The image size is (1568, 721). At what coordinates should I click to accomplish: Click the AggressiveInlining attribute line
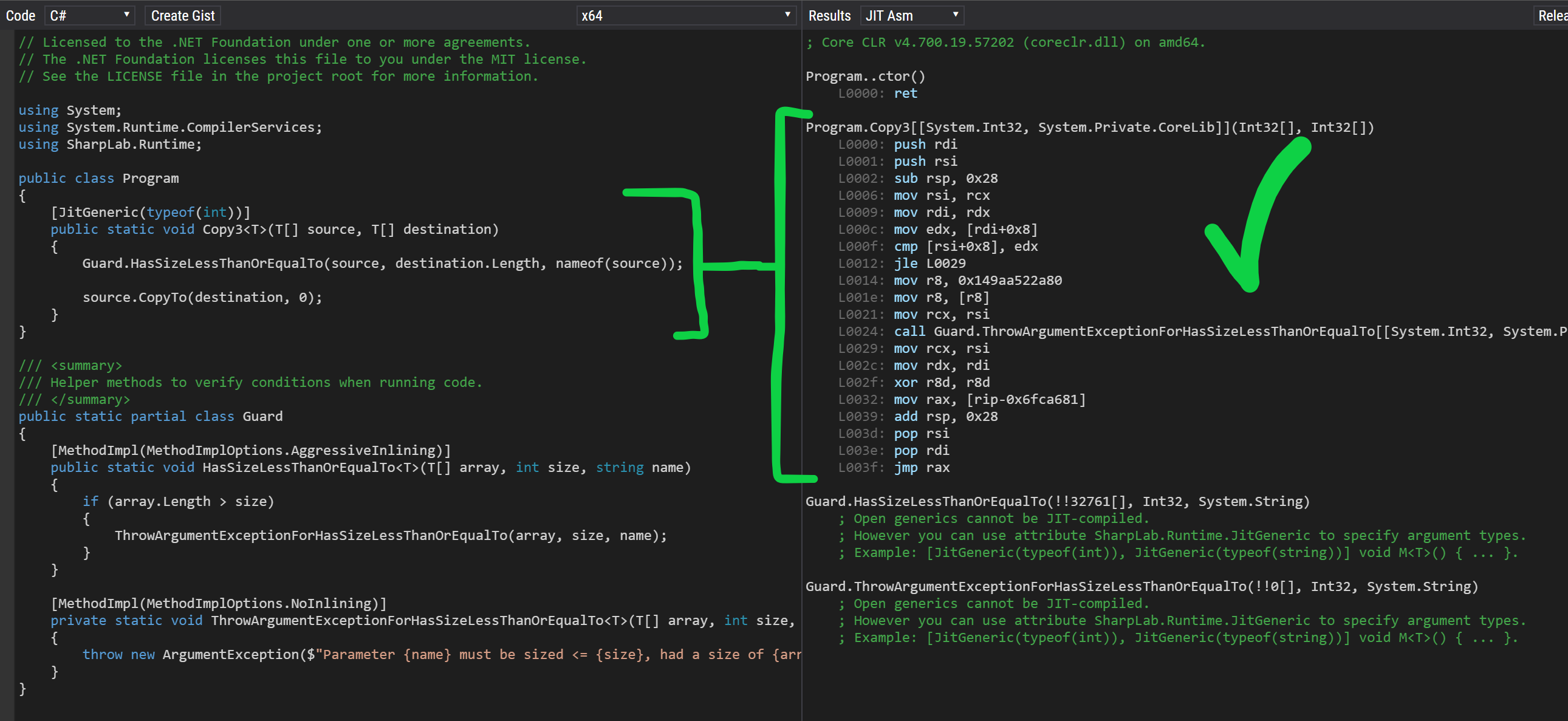(x=250, y=450)
